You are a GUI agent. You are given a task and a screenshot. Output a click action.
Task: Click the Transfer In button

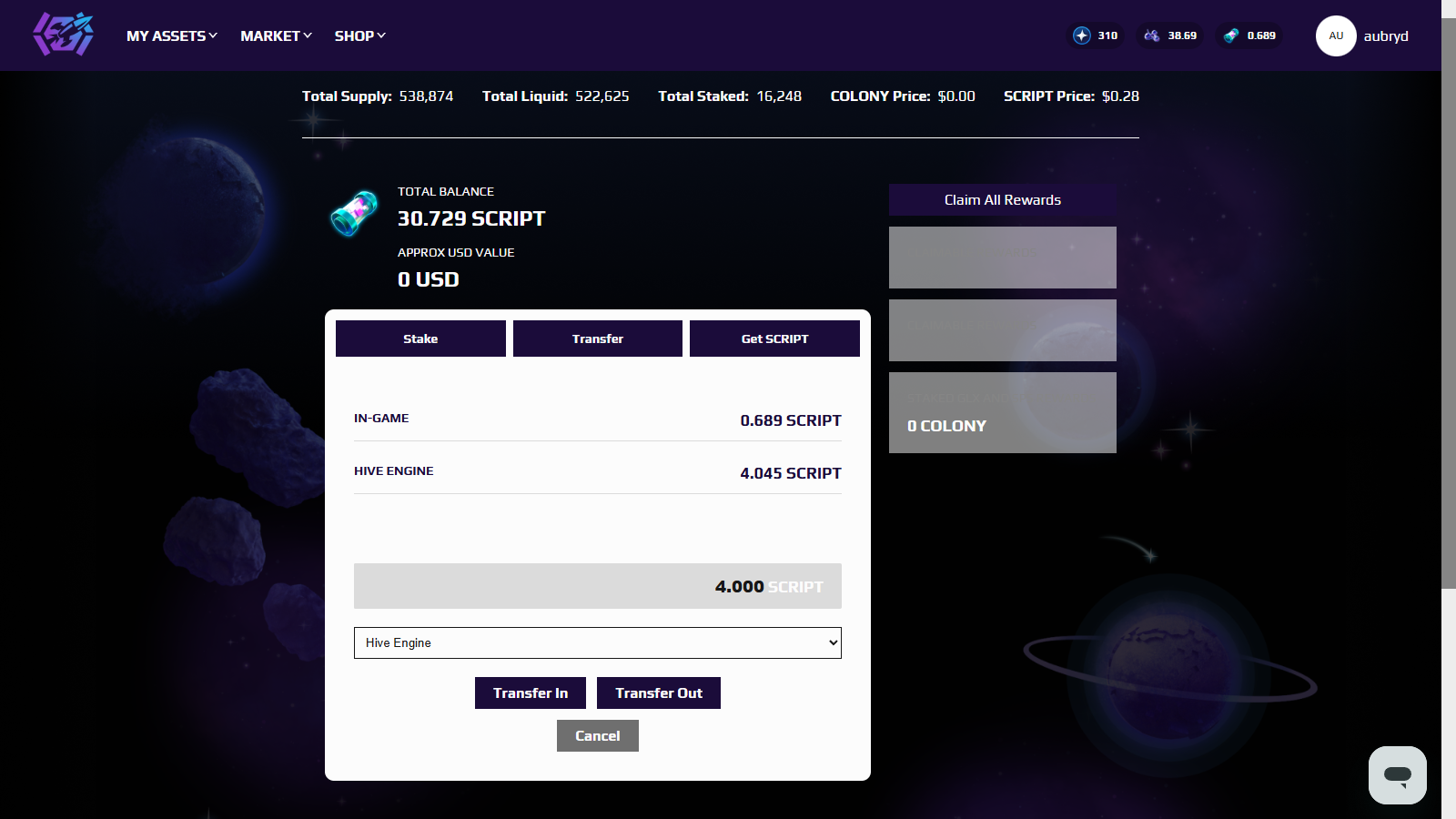pos(531,693)
